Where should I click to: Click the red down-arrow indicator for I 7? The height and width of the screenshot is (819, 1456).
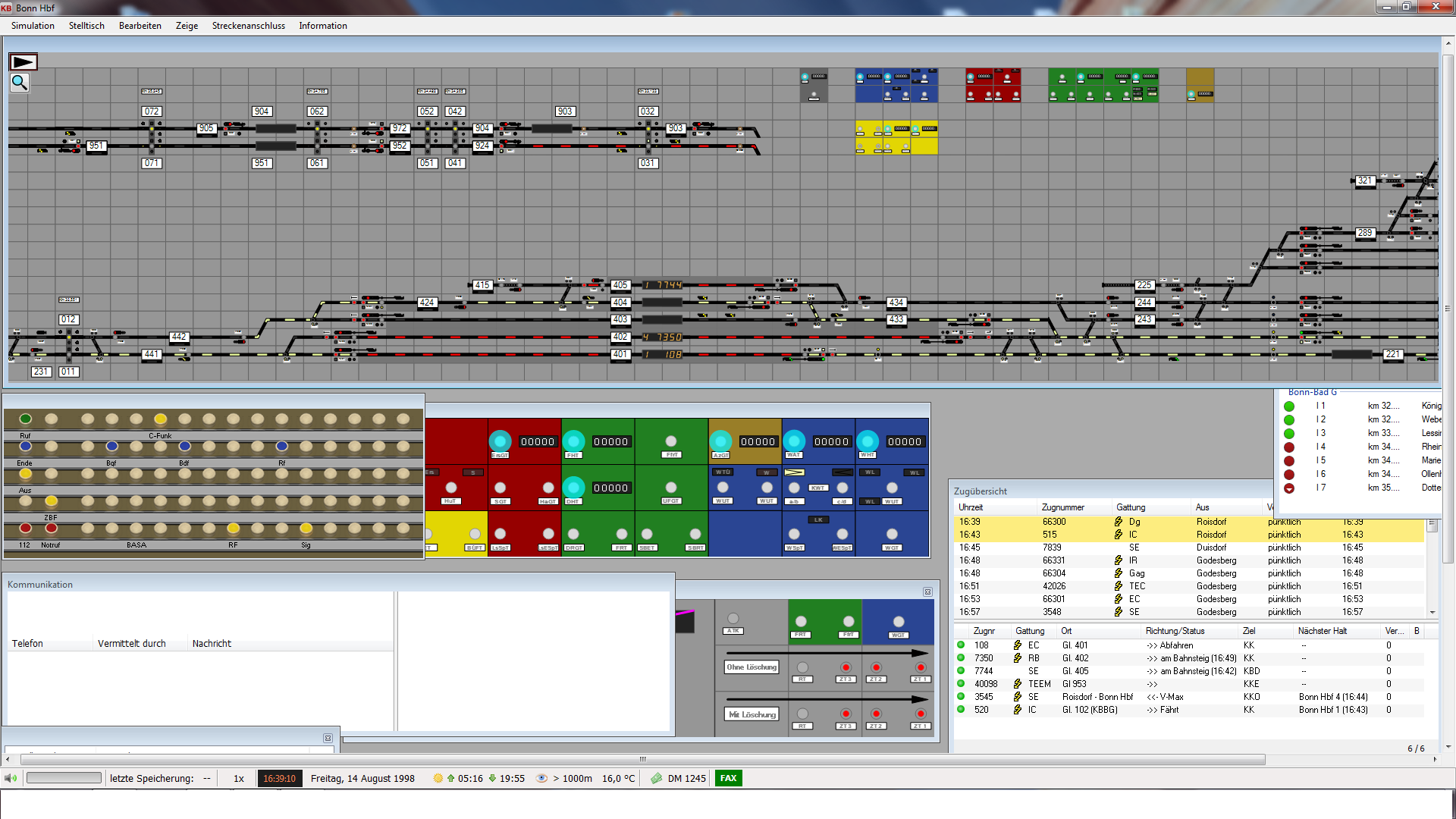coord(1289,488)
